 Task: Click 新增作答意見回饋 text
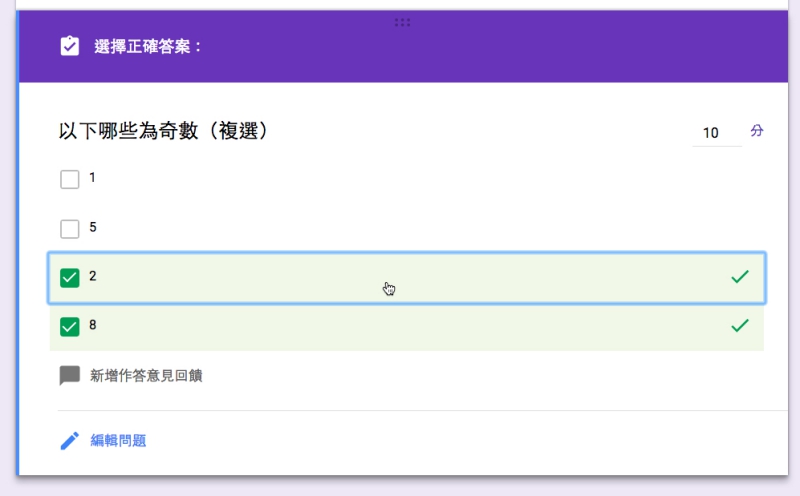[146, 376]
